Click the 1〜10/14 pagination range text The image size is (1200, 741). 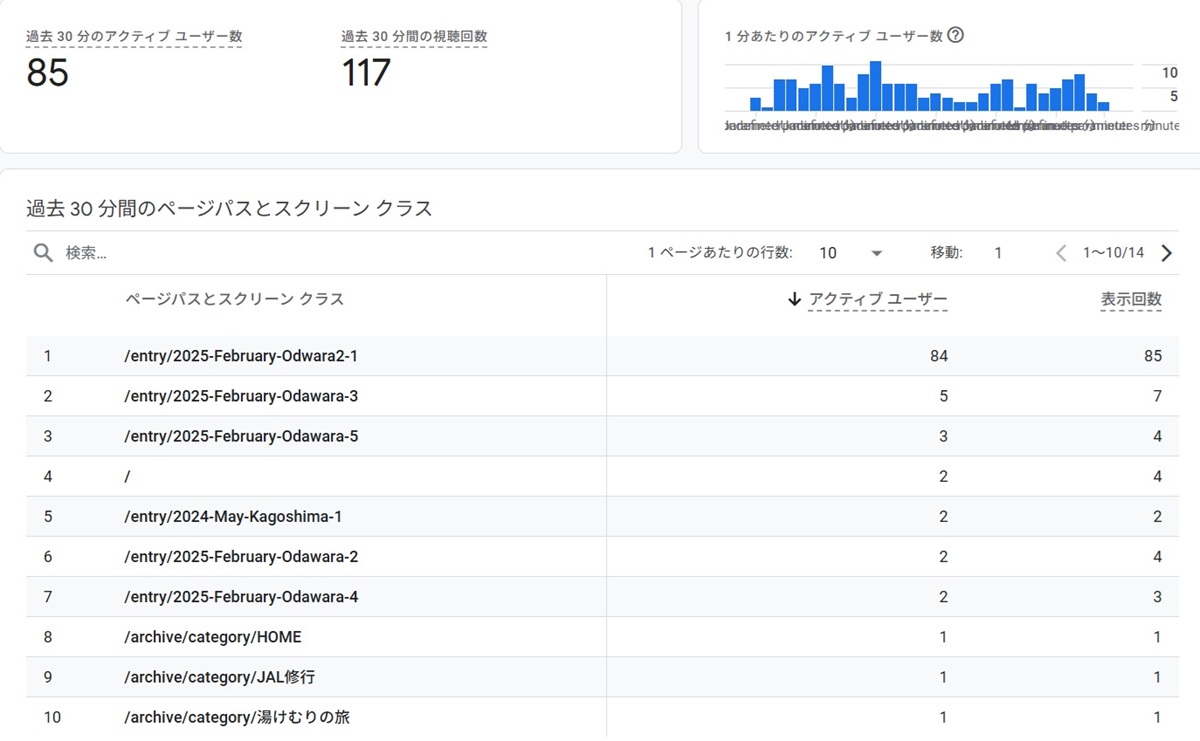point(1113,253)
